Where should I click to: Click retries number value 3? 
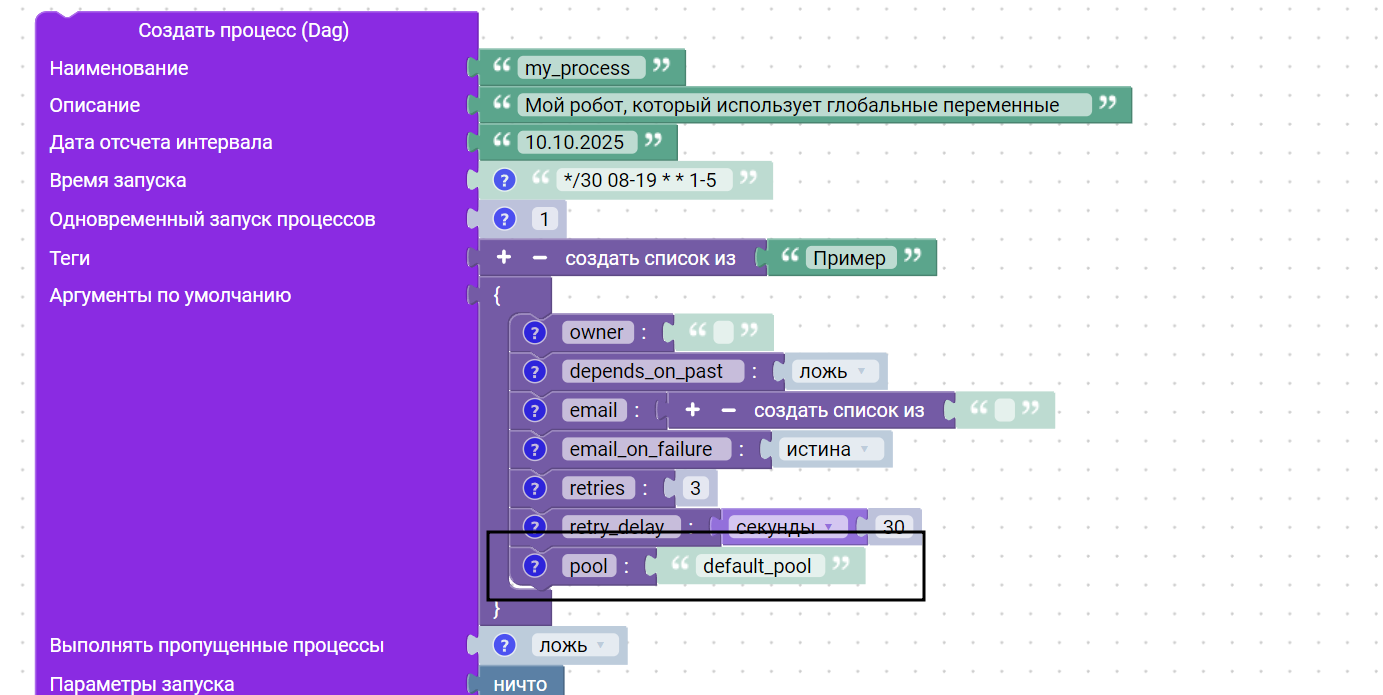694,488
